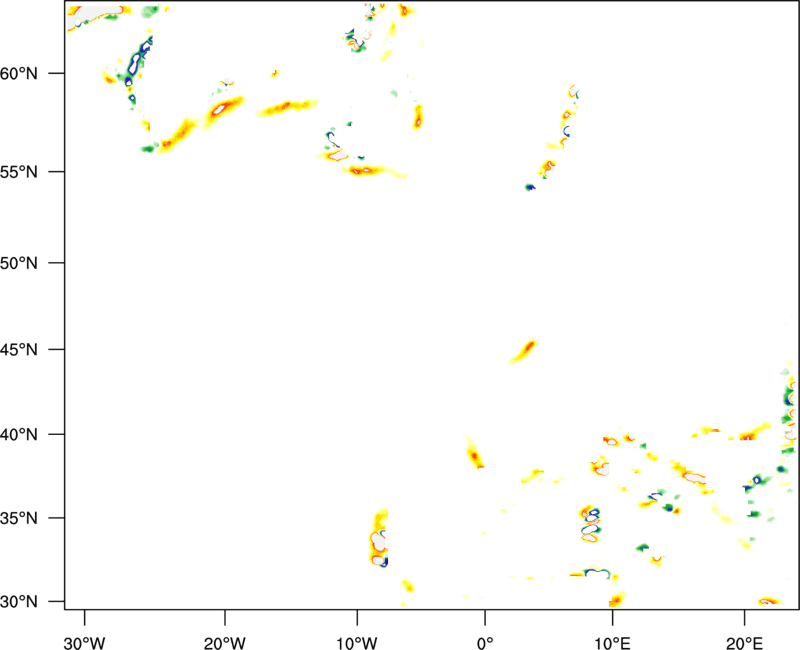Click the 20°E longitude label
The height and width of the screenshot is (650, 800).
744,643
